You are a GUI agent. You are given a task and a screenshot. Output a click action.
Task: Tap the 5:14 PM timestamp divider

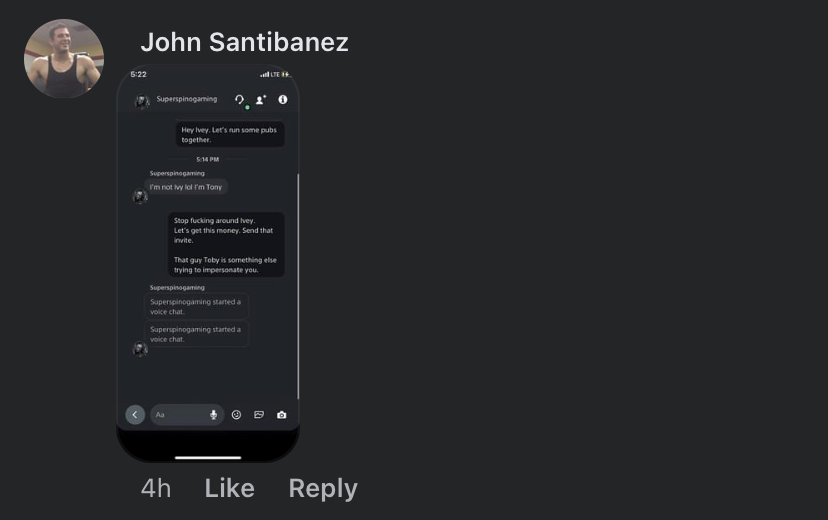point(208,159)
